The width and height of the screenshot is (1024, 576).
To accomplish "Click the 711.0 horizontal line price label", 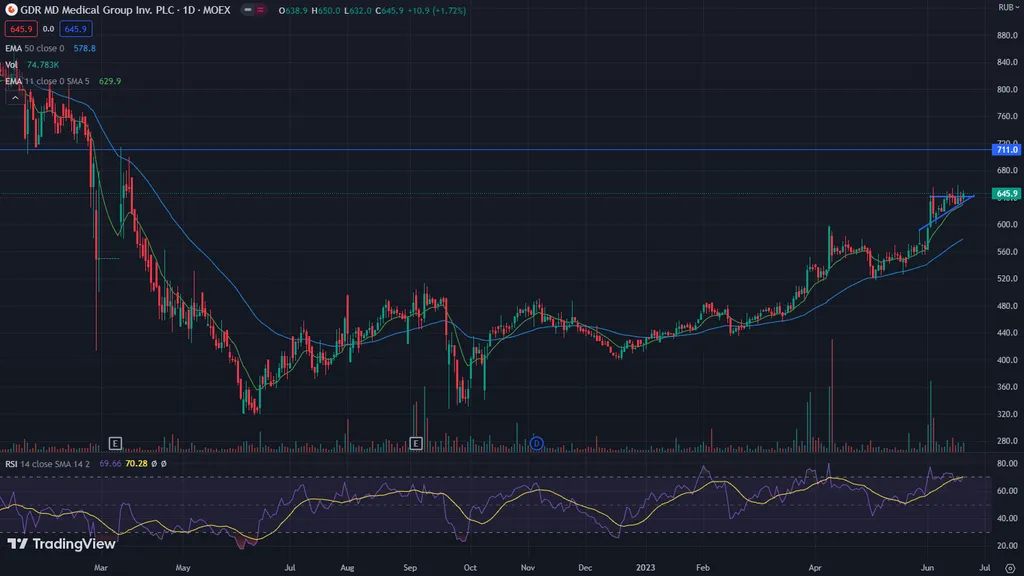I will coord(1004,150).
